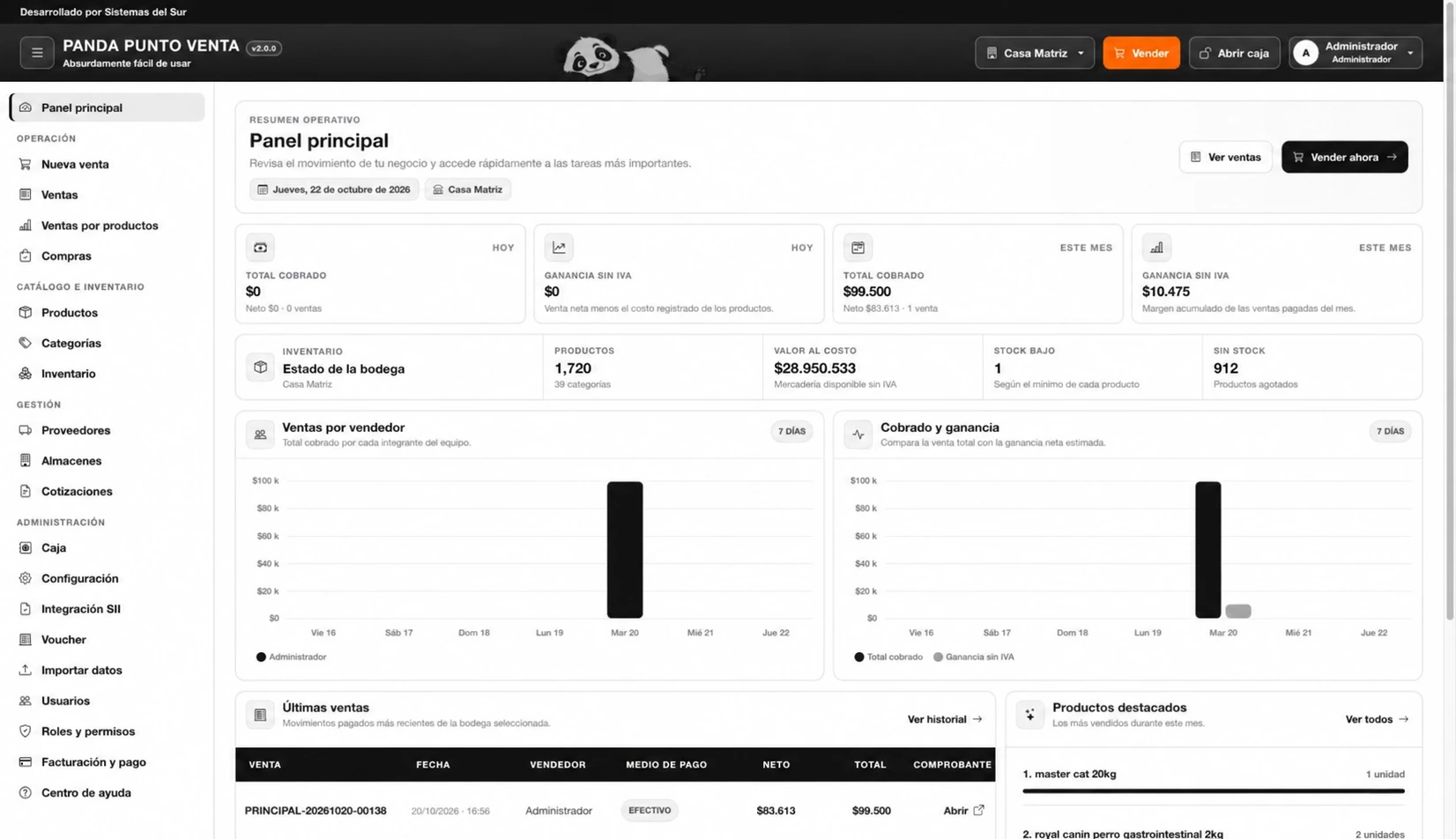Click the Importar datos upload icon
The width and height of the screenshot is (1456, 839).
[26, 670]
